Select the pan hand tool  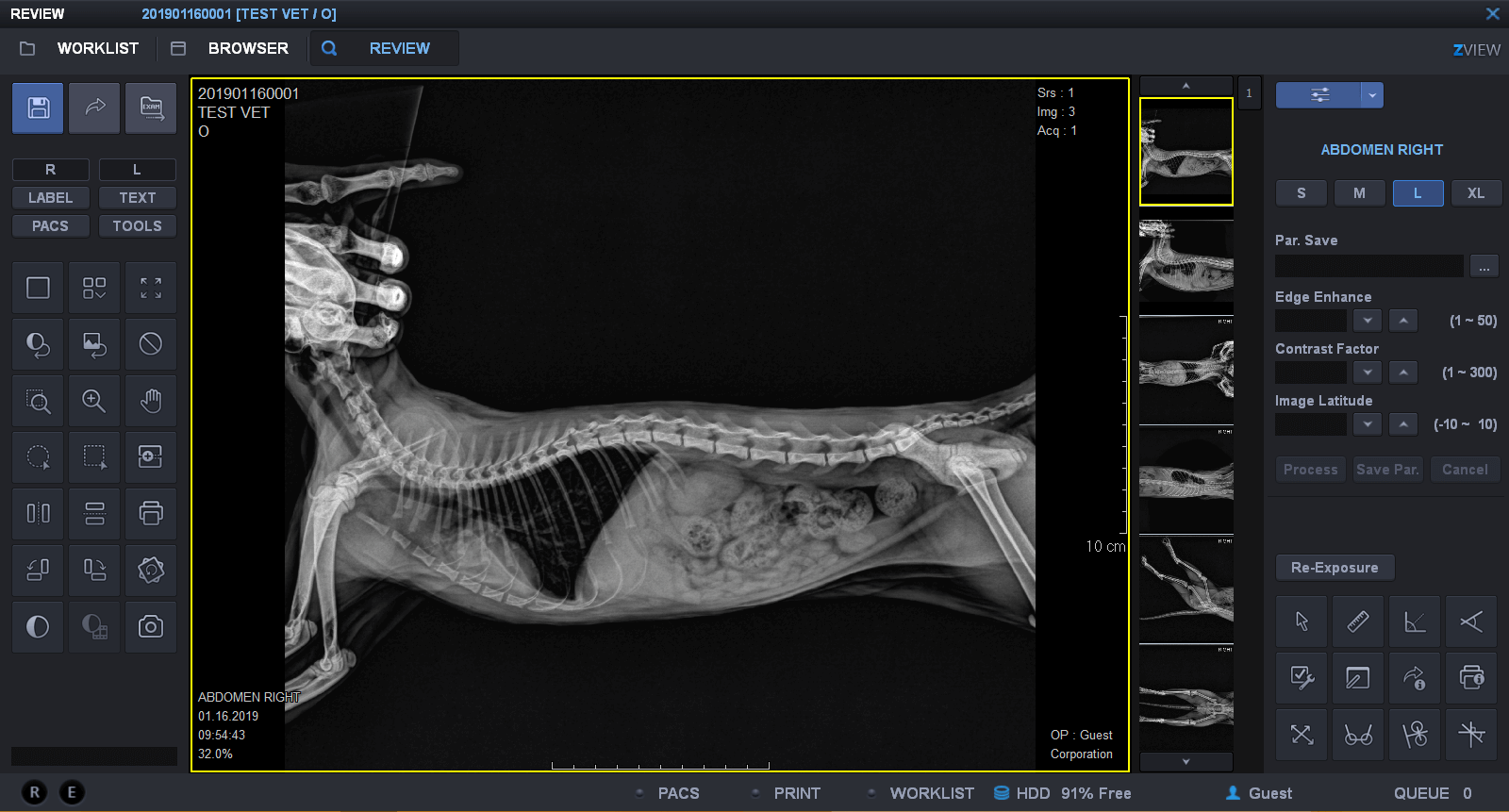coord(151,401)
